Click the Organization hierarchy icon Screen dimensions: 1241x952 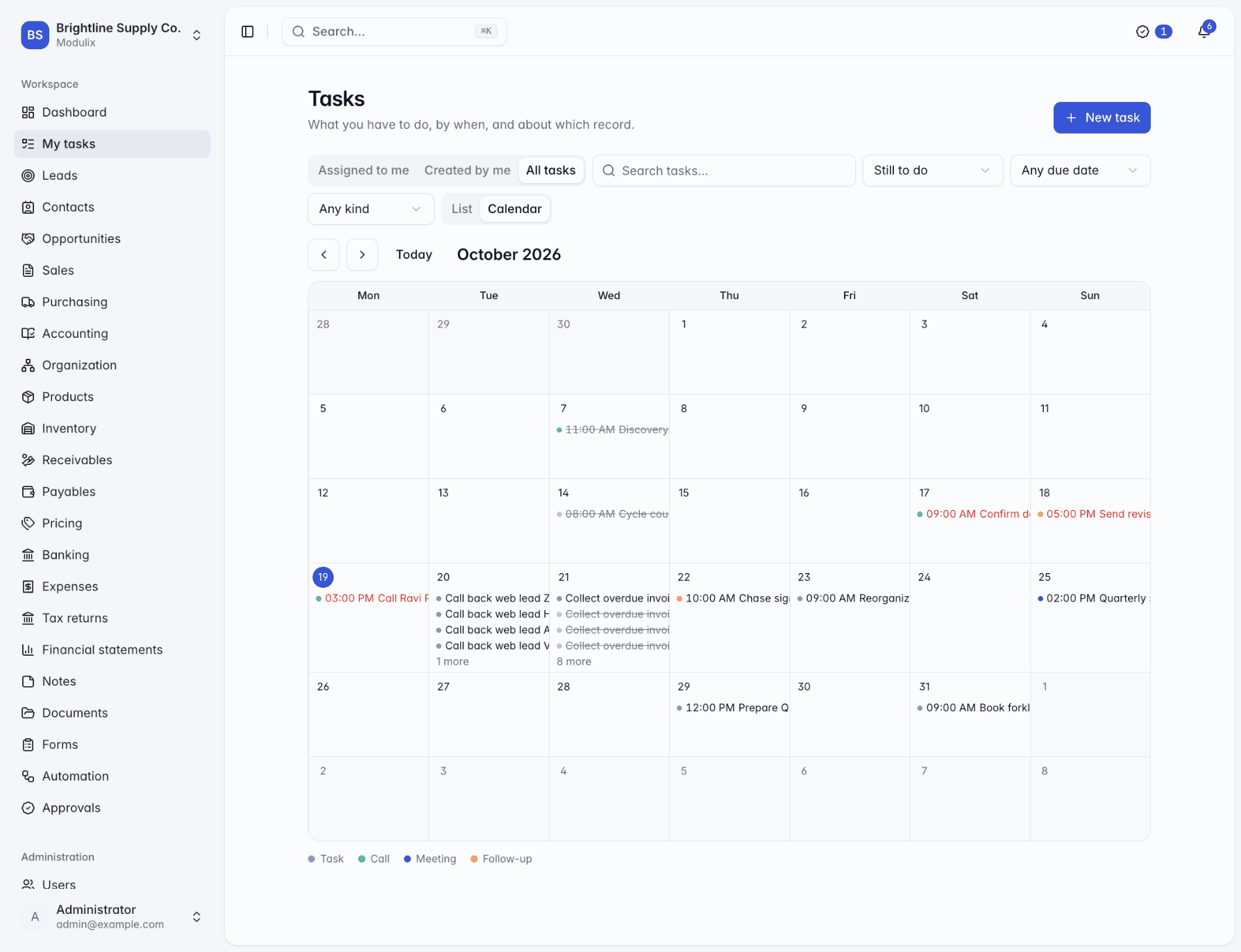pos(28,365)
